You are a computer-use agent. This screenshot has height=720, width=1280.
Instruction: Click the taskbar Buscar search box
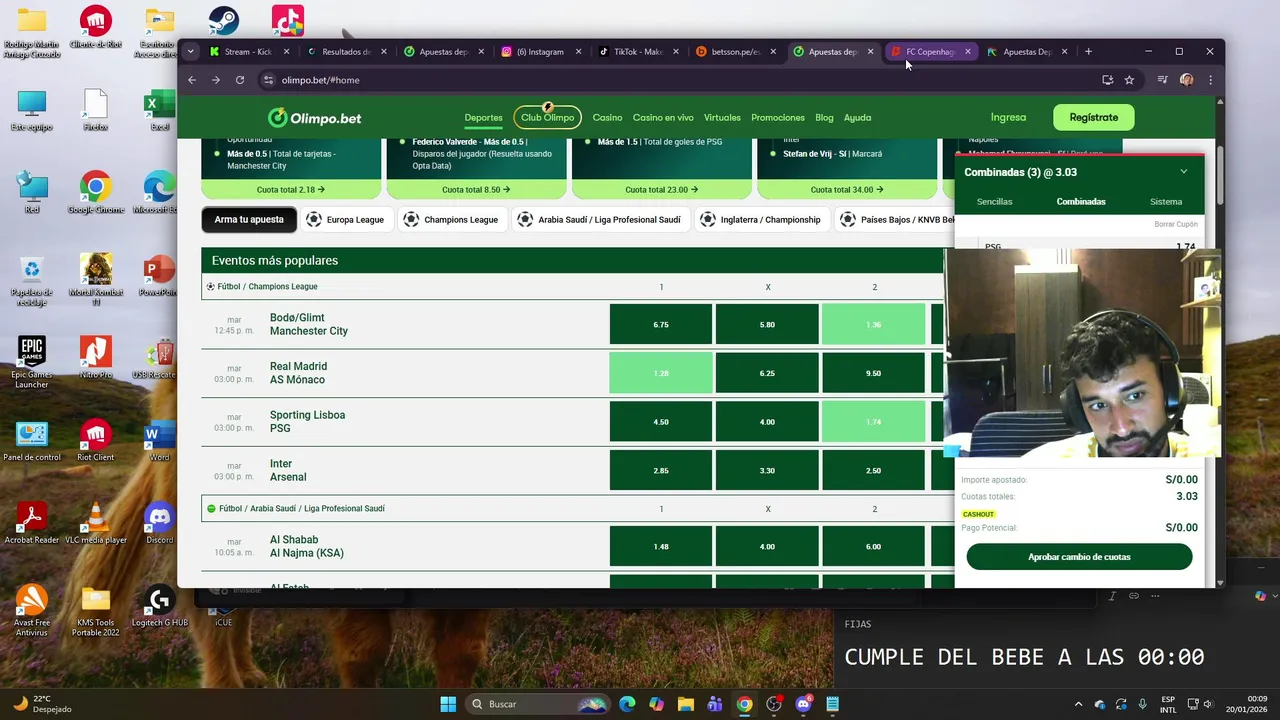coord(539,704)
